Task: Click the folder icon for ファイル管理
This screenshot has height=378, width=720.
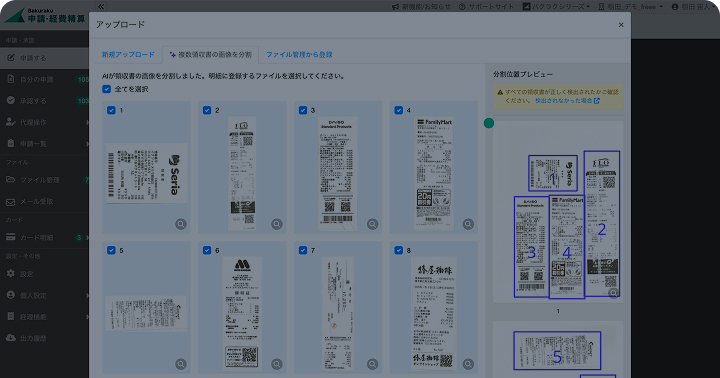Action: (11, 180)
